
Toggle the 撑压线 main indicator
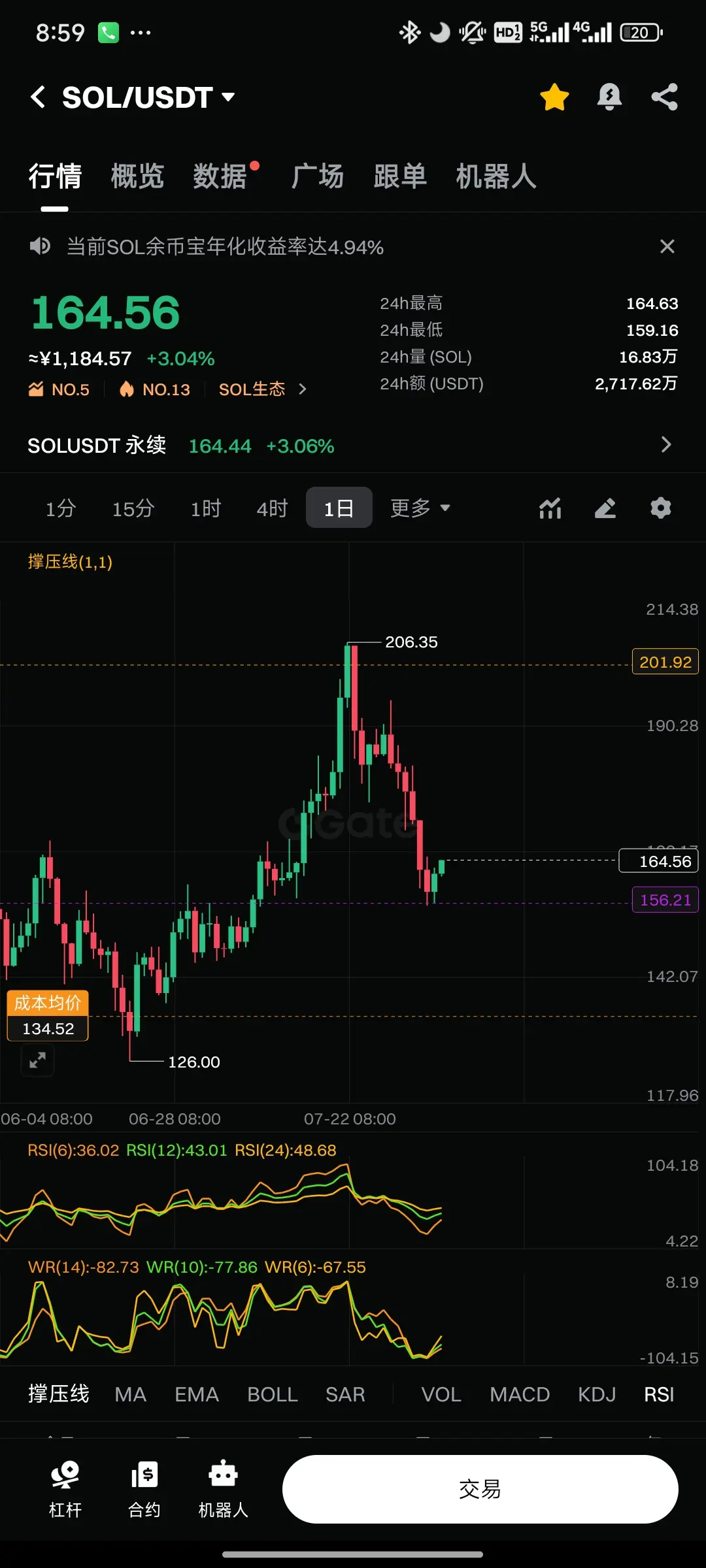point(59,1394)
